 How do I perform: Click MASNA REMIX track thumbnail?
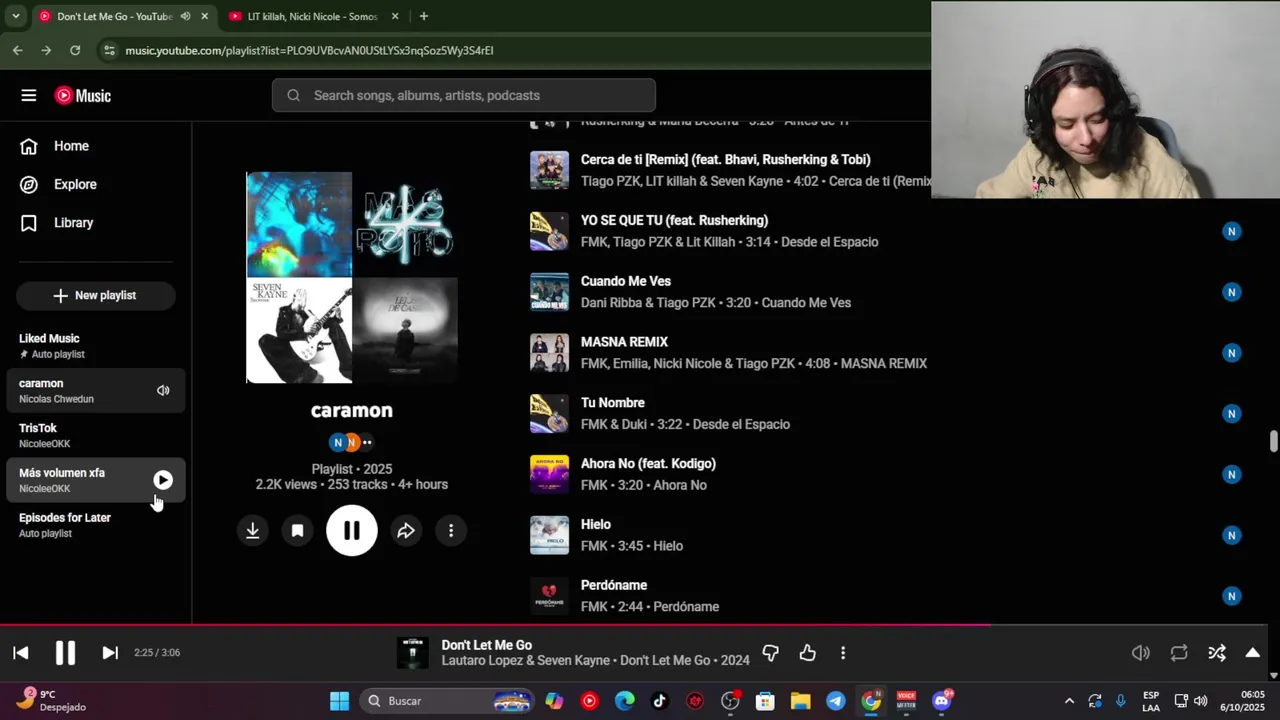pyautogui.click(x=549, y=353)
